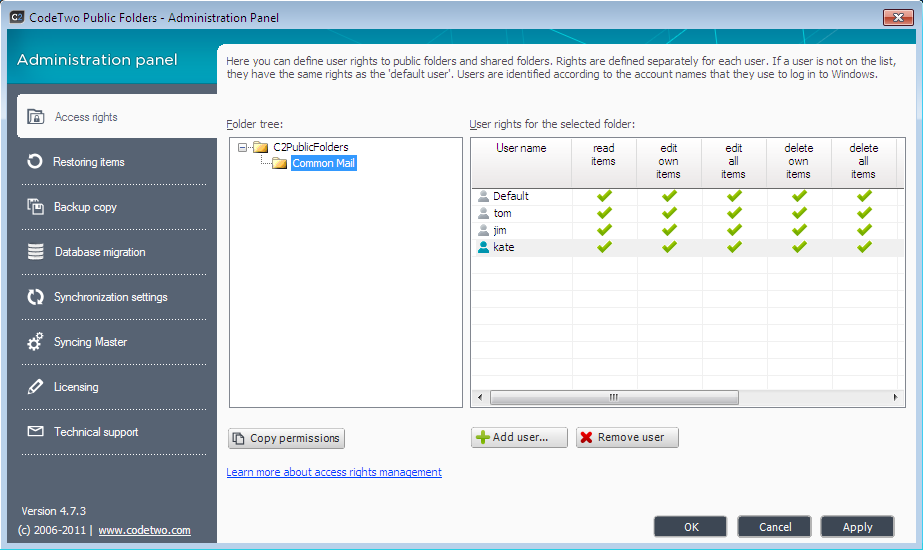Click the read items column header

(x=603, y=163)
